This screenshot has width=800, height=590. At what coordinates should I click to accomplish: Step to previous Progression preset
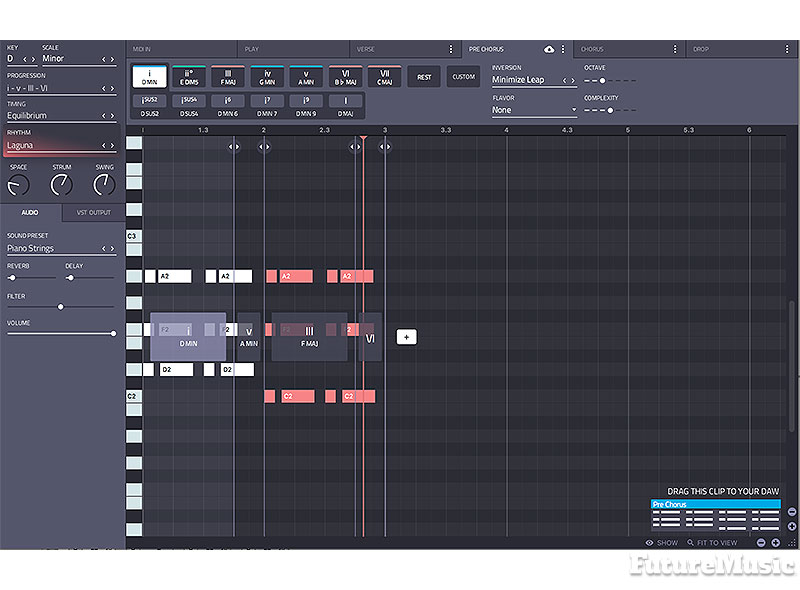click(x=104, y=88)
